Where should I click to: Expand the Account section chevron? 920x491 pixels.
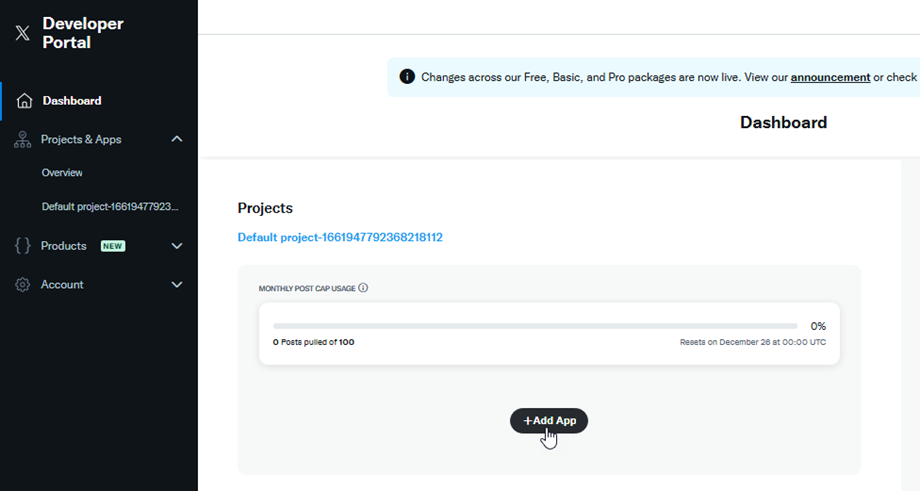click(177, 285)
